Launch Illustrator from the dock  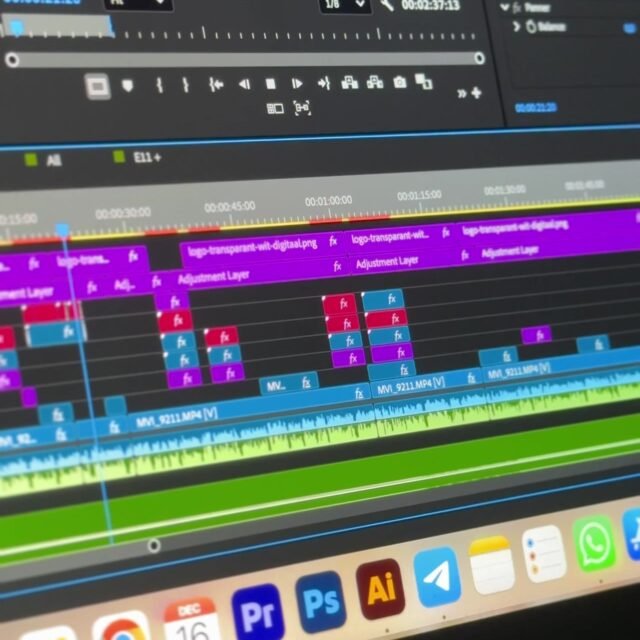[380, 588]
